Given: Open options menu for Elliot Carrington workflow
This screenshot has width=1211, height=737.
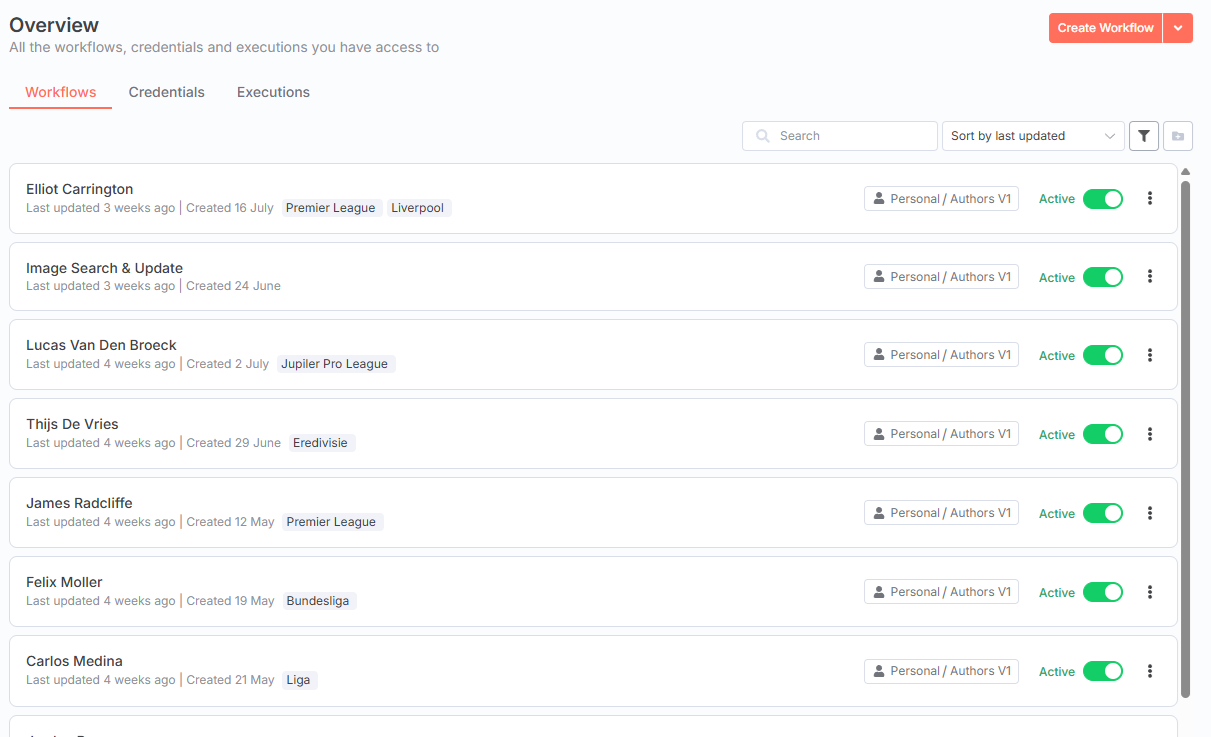Looking at the screenshot, I should [x=1149, y=198].
